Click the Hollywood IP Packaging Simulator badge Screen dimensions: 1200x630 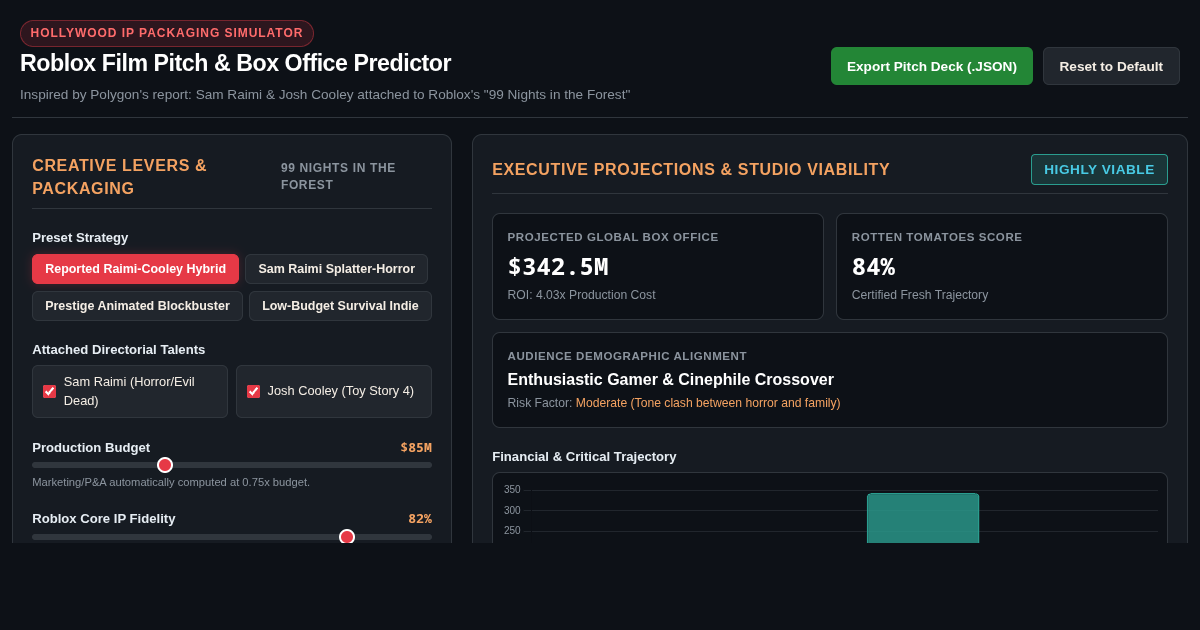tap(167, 33)
